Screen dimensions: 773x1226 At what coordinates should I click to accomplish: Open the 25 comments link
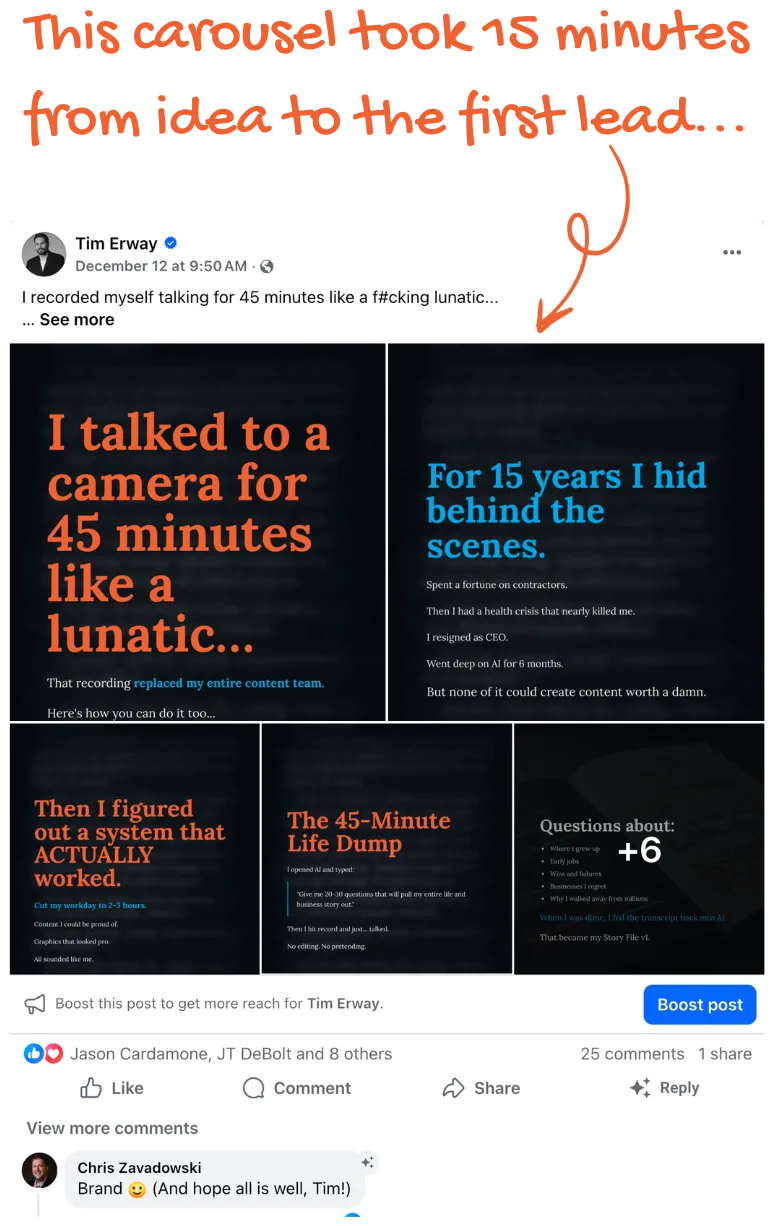coord(632,1054)
